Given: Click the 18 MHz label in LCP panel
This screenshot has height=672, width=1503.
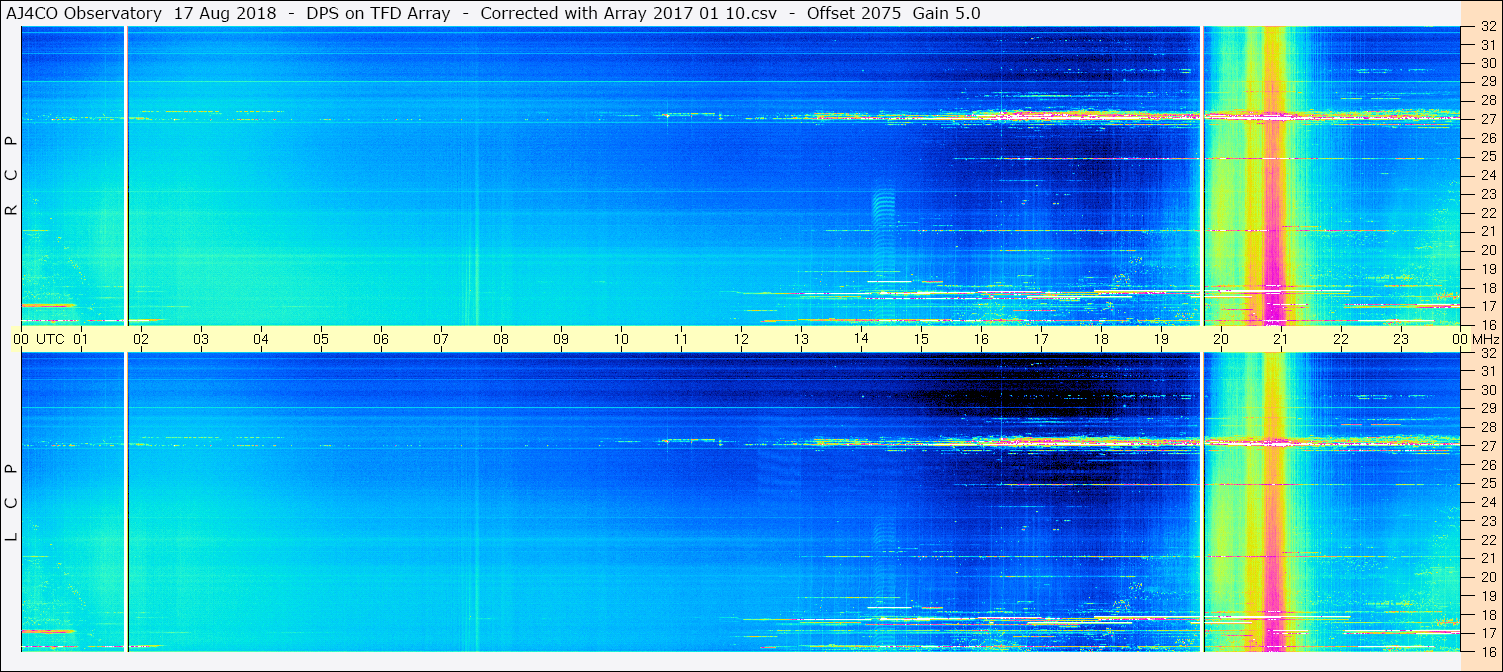Looking at the screenshot, I should click(x=1488, y=614).
